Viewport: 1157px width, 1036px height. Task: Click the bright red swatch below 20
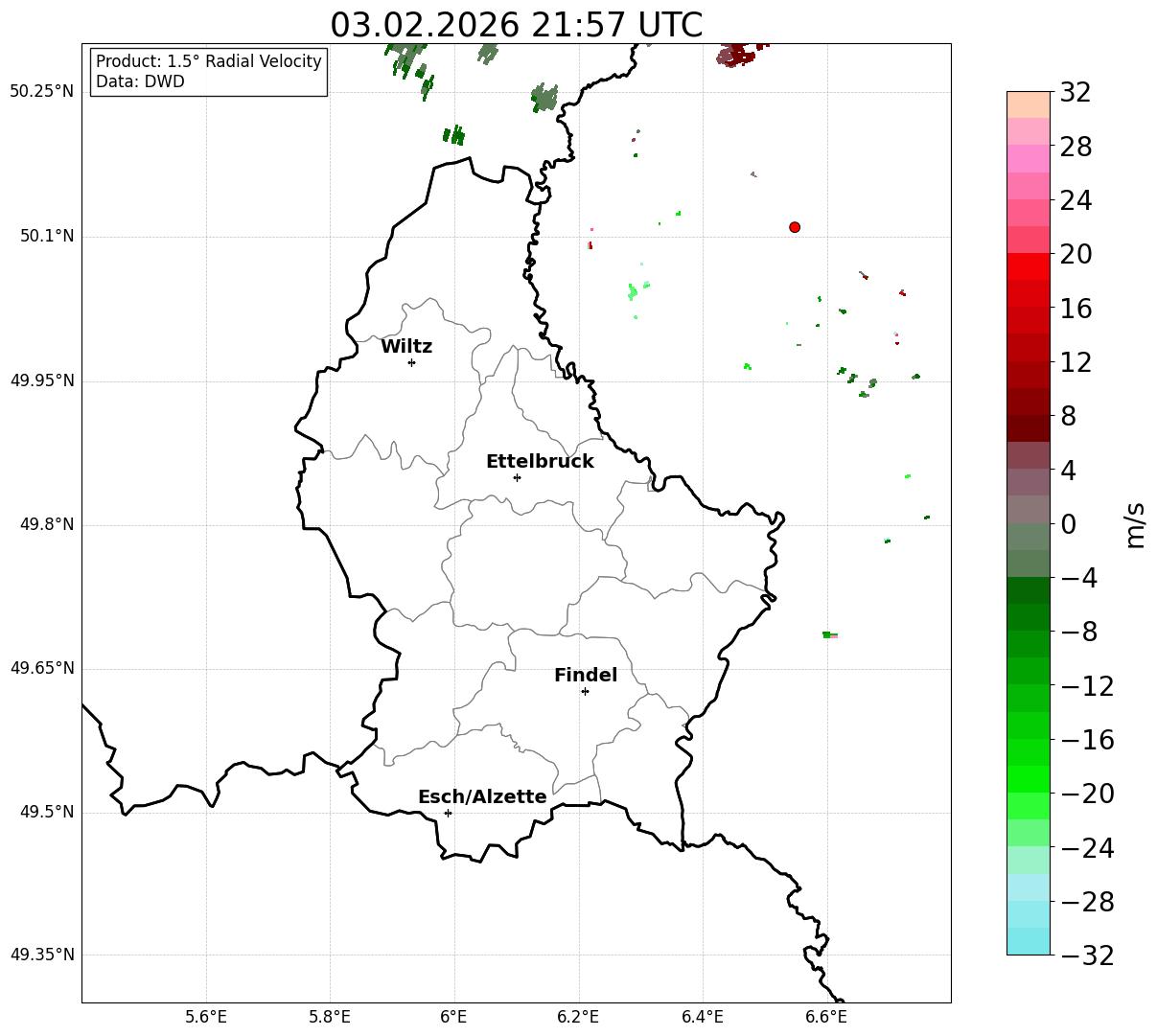(x=1029, y=266)
